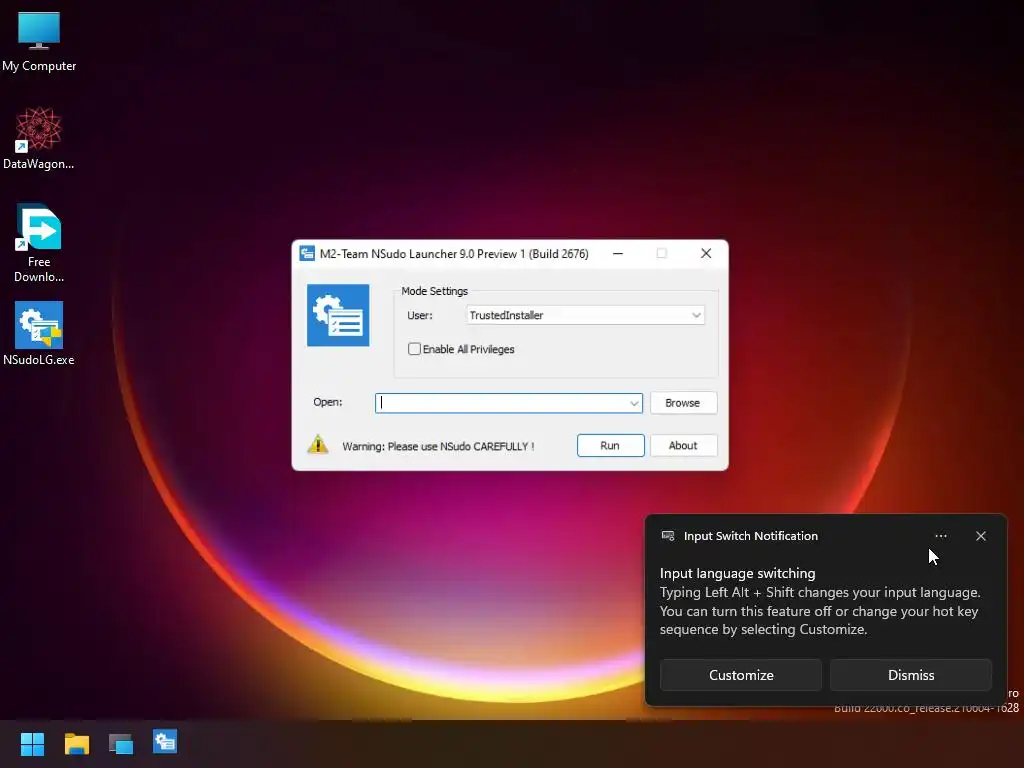Click the 'Mode Settings' group label
This screenshot has height=768, width=1024.
pyautogui.click(x=434, y=291)
